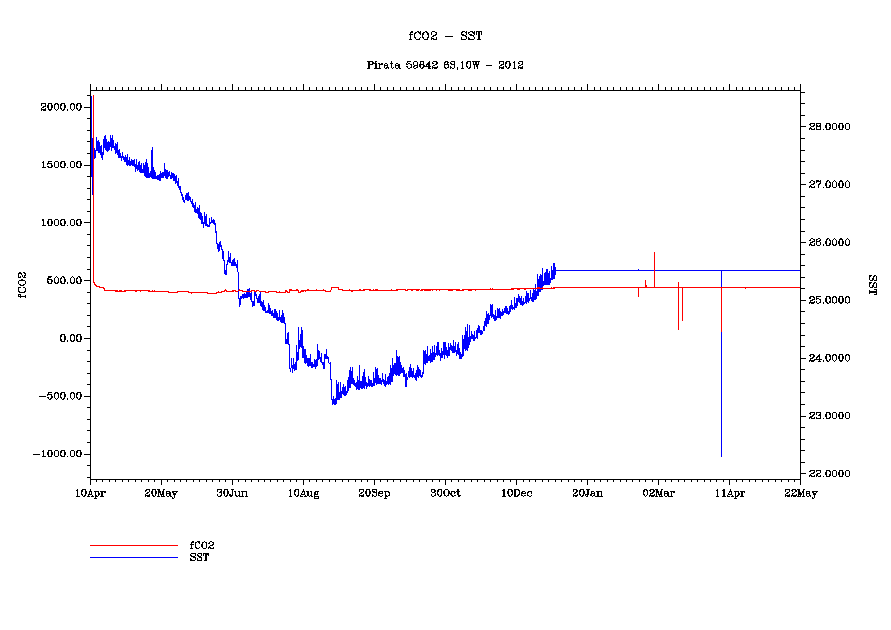The image size is (891, 630).
Task: Select the 22.0000 right axis value
Action: click(x=829, y=473)
